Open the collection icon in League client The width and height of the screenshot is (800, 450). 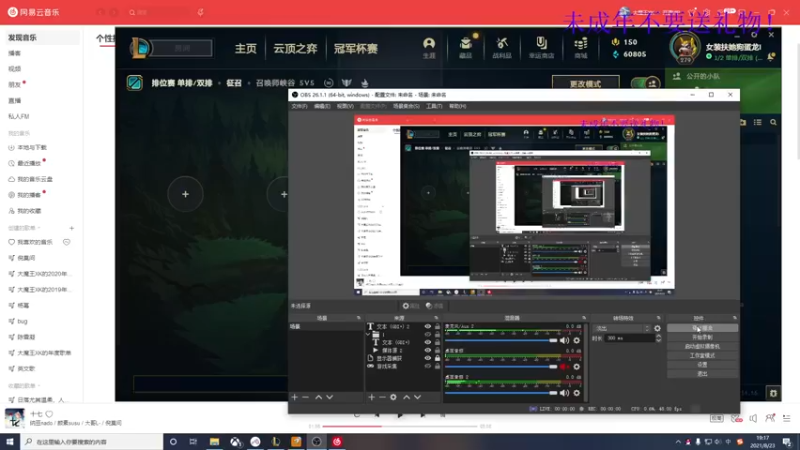point(465,47)
